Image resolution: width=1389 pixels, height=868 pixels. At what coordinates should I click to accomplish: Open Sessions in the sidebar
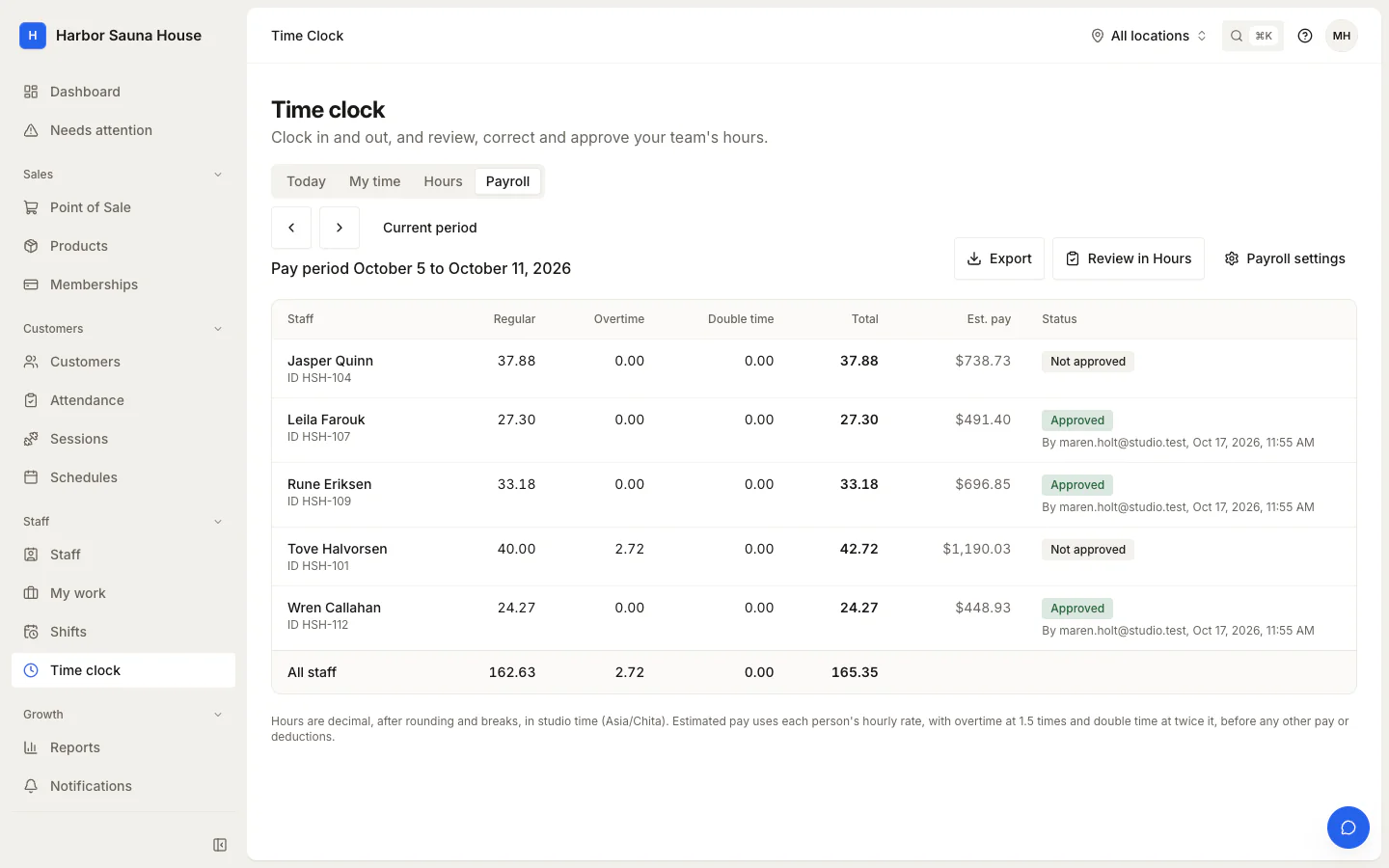coord(123,439)
